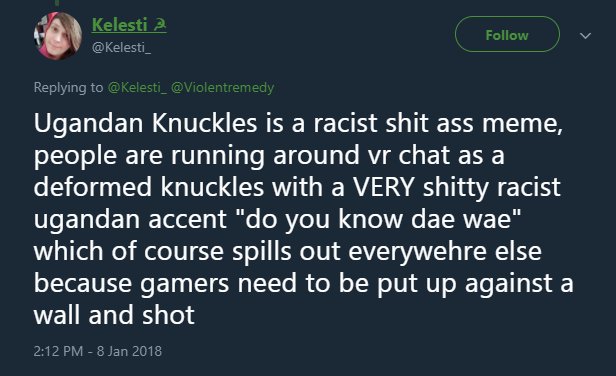Click the hammer and sickle emoji beside Kelesti
The width and height of the screenshot is (616, 376).
tap(159, 25)
